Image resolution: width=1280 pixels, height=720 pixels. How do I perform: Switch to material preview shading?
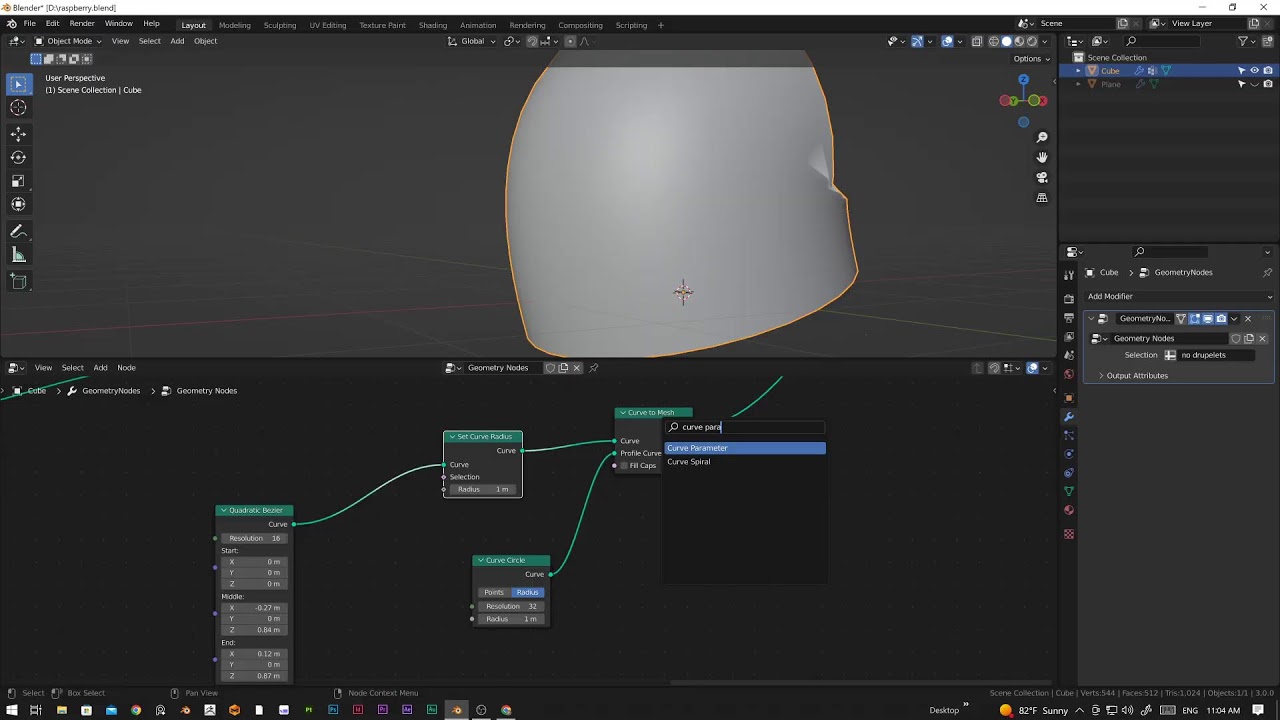click(1019, 41)
